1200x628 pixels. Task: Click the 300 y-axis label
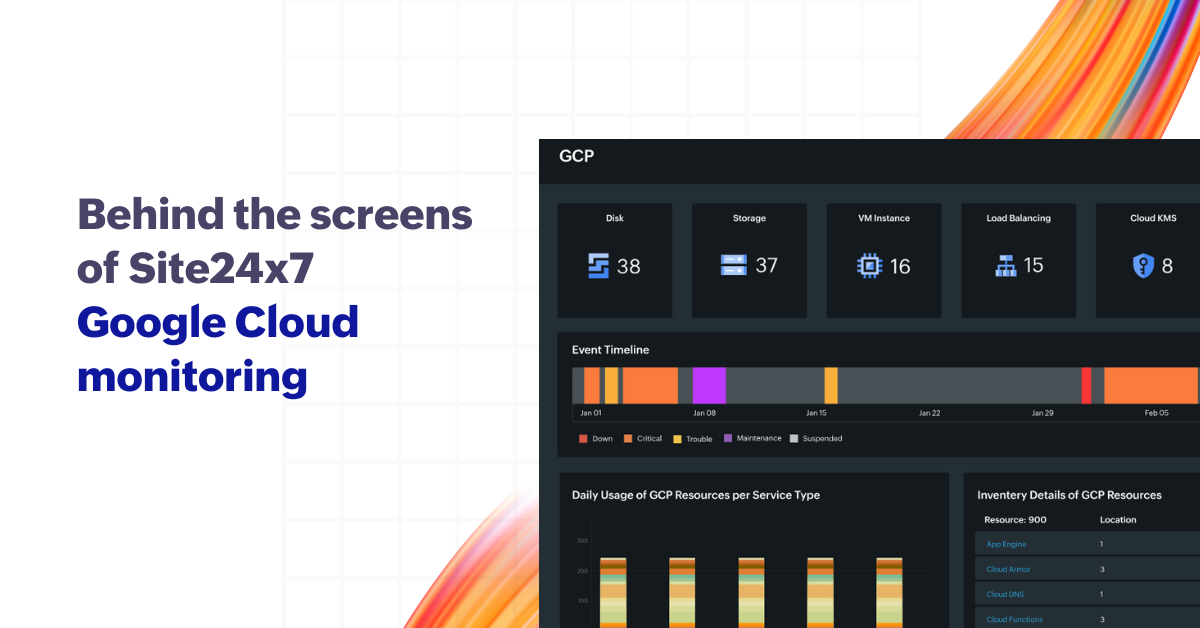(582, 541)
